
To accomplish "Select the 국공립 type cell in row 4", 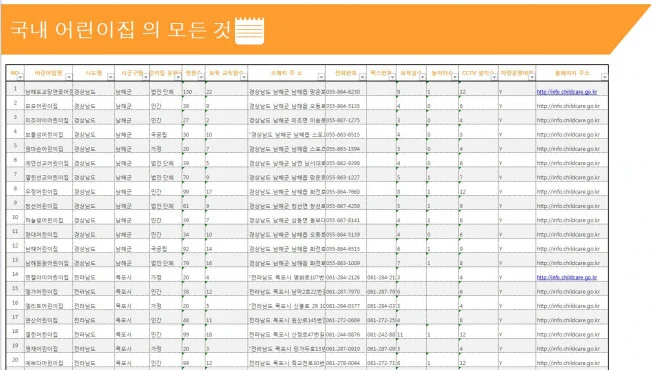I will [166, 132].
